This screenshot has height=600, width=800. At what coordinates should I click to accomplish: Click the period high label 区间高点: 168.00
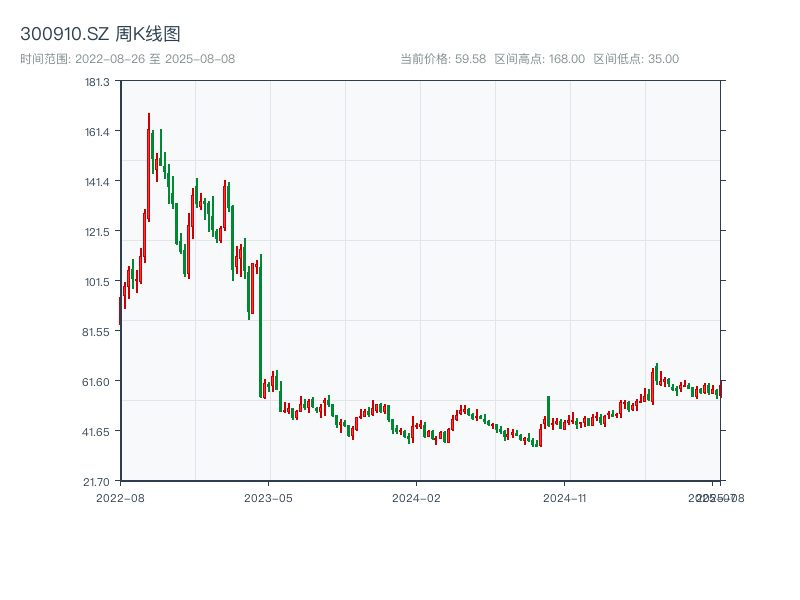point(540,59)
